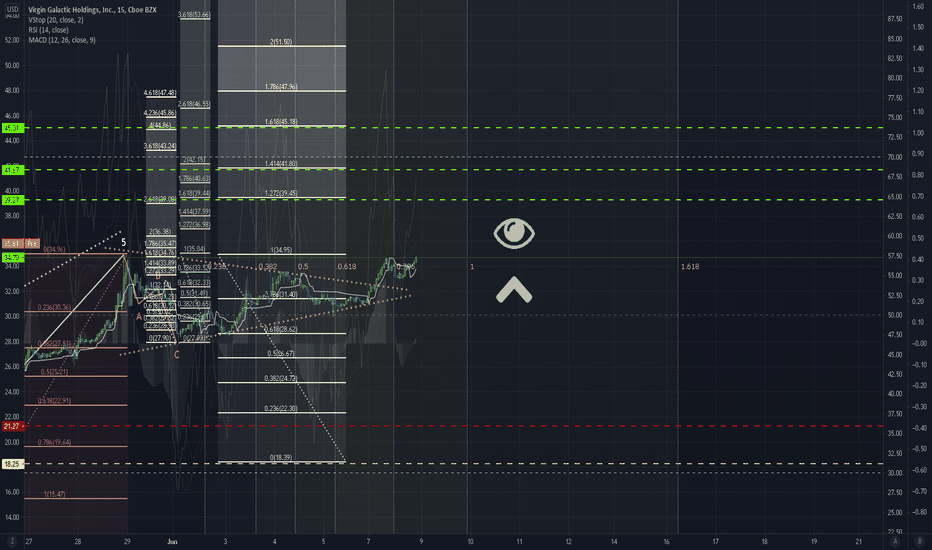932x550 pixels.
Task: Select the 0.236(30.36) retracement label
Action: (55, 307)
